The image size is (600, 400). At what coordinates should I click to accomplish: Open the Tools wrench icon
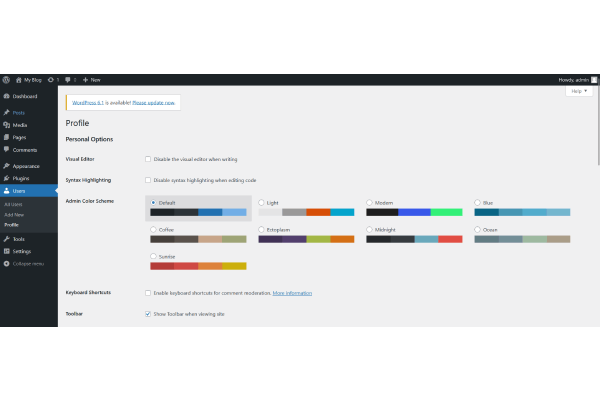click(x=6, y=239)
